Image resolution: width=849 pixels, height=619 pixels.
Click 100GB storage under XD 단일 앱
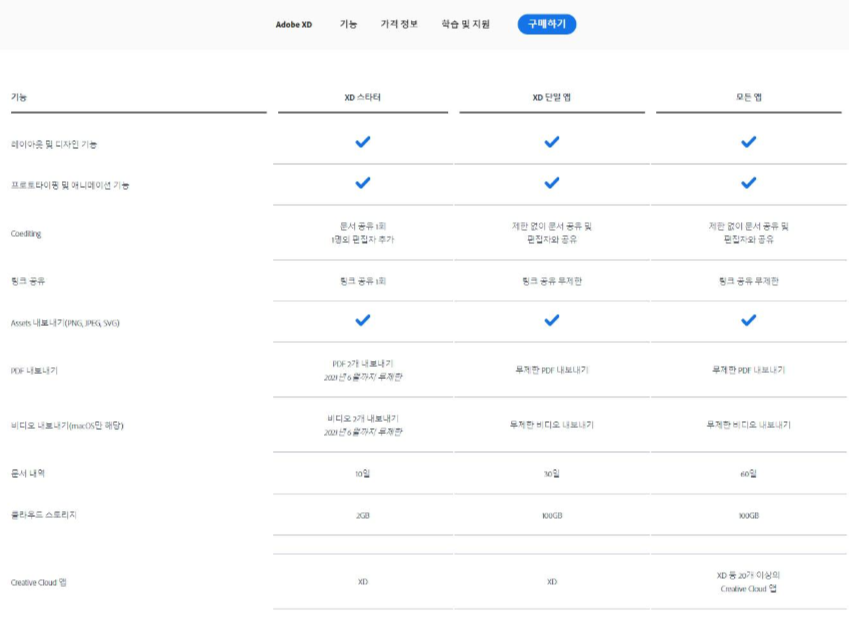[552, 516]
